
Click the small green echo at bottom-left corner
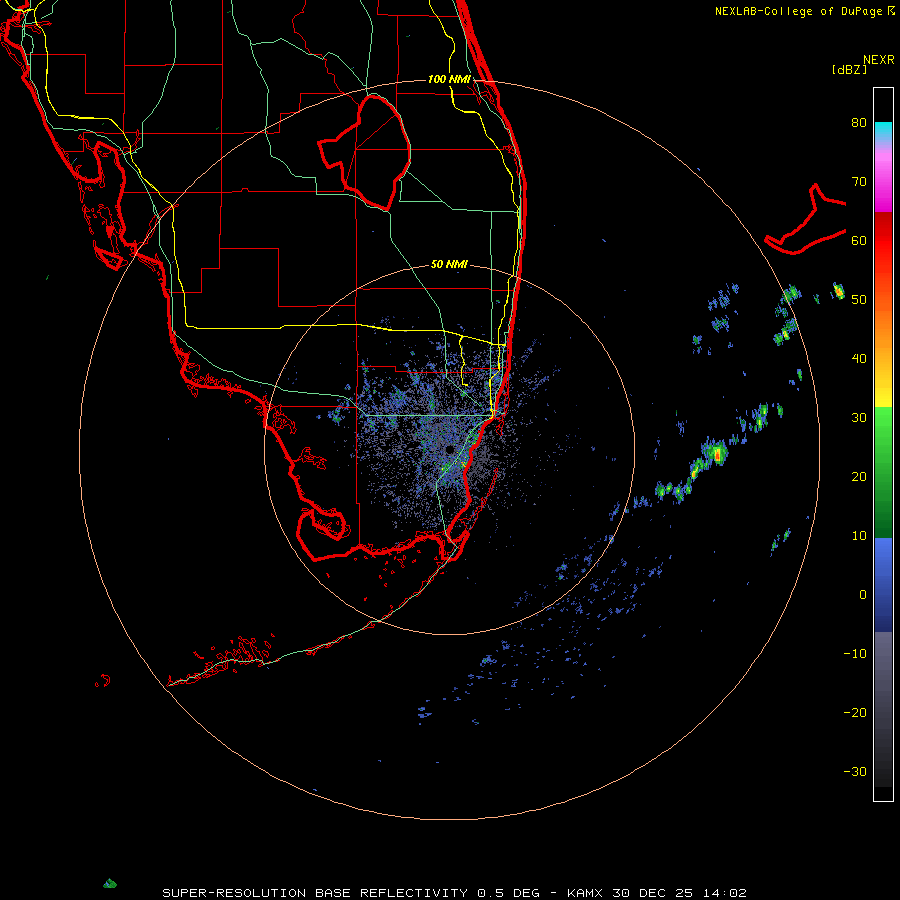(110, 883)
